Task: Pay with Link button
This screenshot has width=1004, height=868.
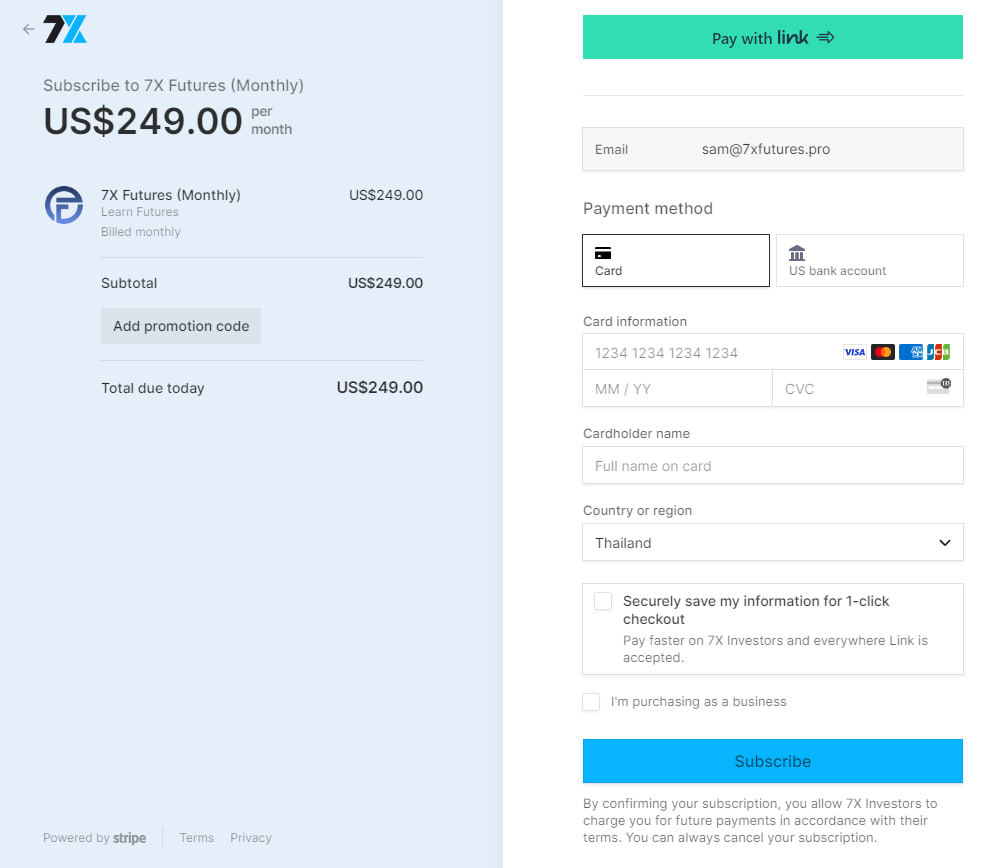Action: click(773, 37)
